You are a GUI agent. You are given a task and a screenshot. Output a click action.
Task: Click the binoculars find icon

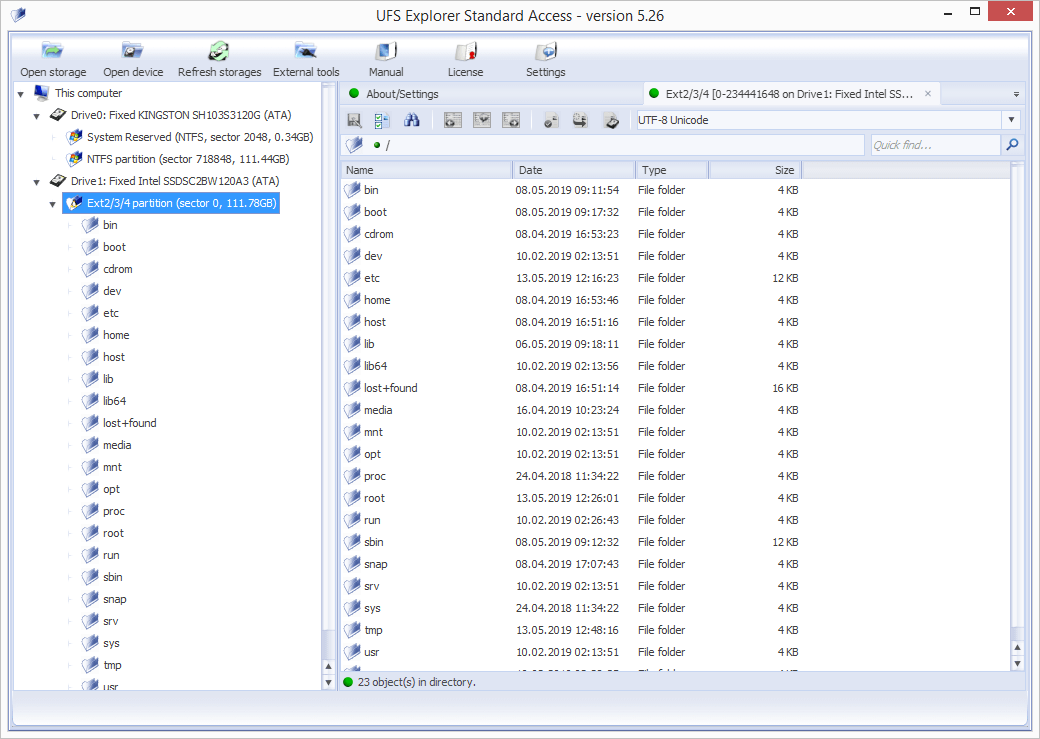tap(411, 120)
